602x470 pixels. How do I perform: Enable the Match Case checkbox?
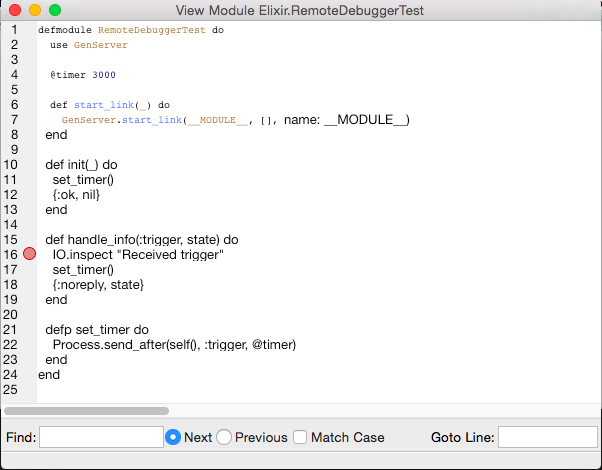tap(300, 437)
